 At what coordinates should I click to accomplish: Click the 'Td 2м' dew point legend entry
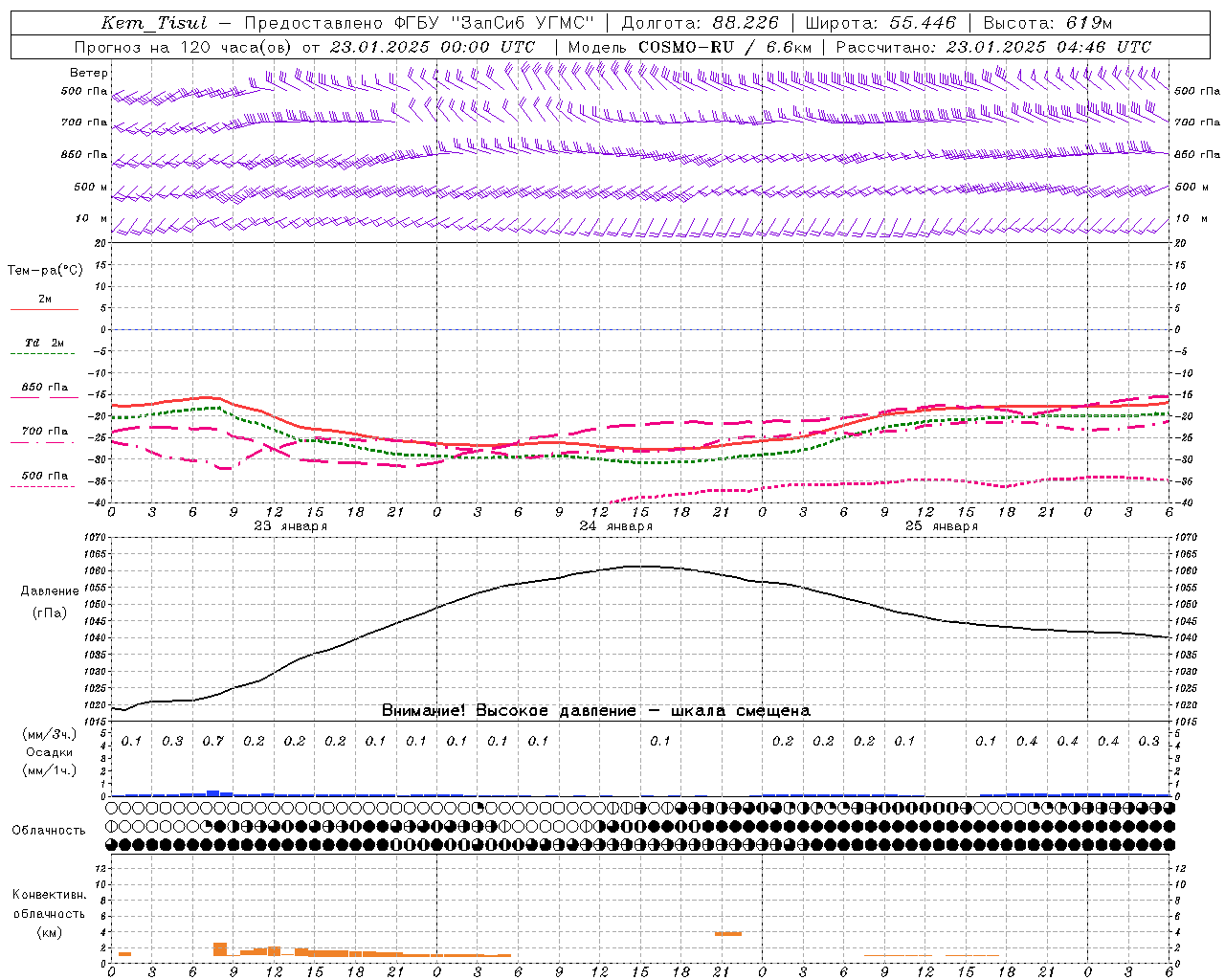[x=44, y=343]
